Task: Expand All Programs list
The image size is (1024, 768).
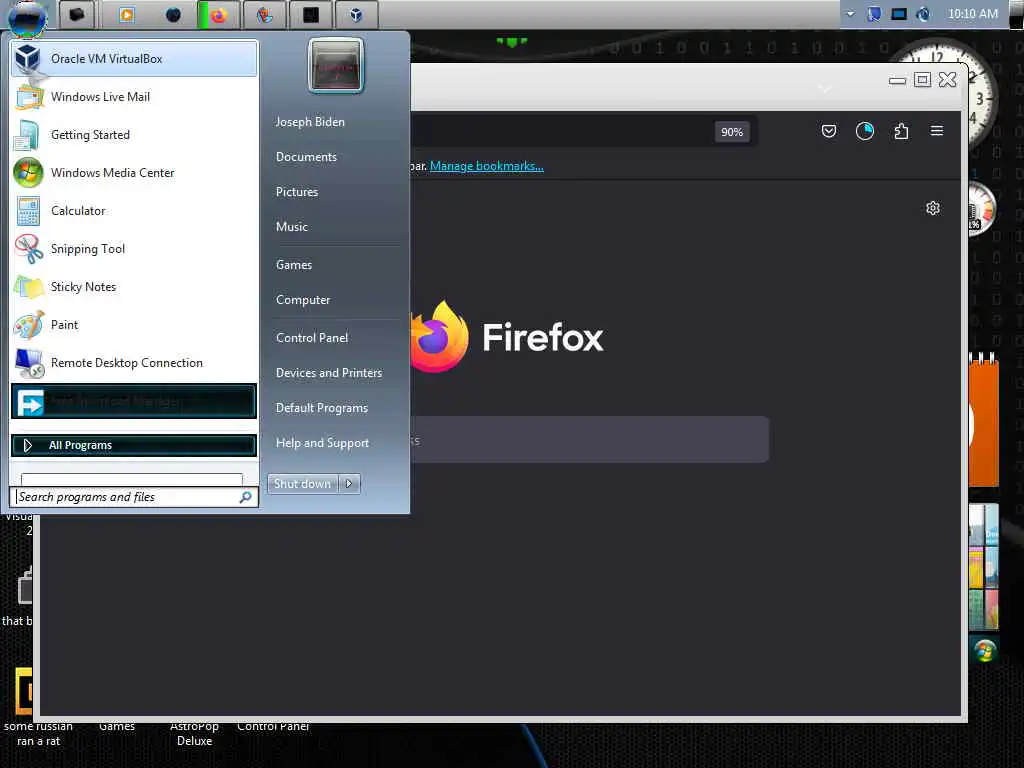Action: pyautogui.click(x=134, y=445)
